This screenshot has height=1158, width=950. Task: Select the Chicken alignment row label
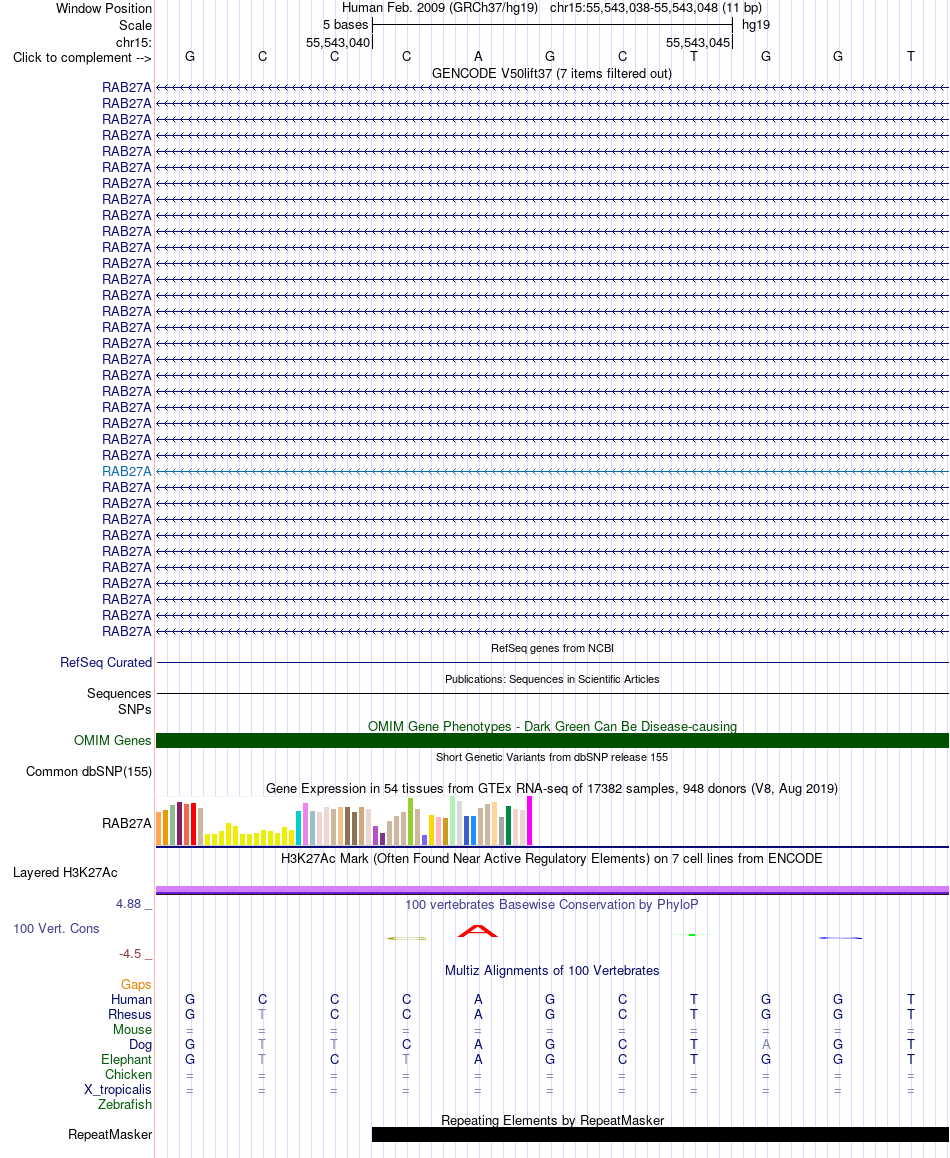(129, 1075)
